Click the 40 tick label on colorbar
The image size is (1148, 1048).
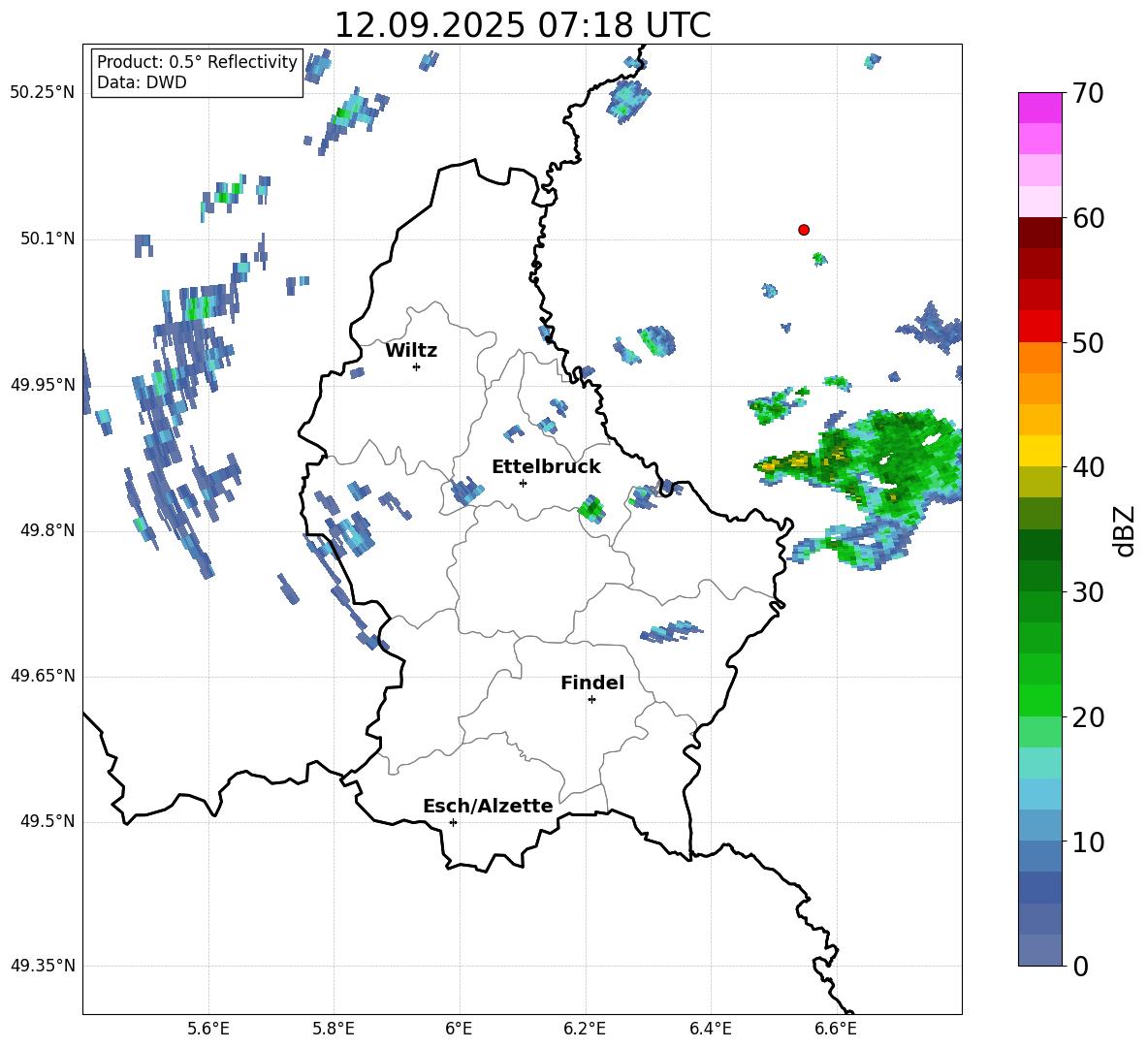[x=1088, y=467]
